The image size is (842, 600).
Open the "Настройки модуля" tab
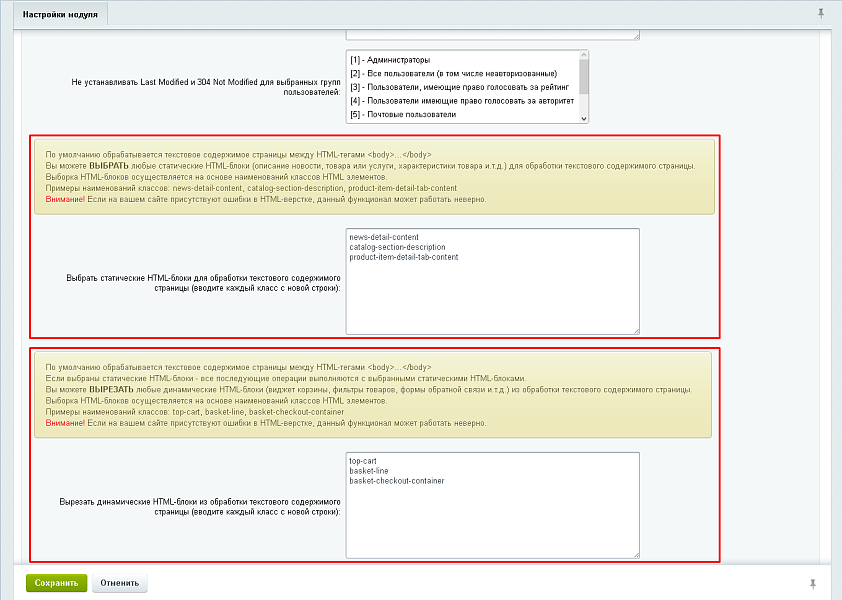61,14
